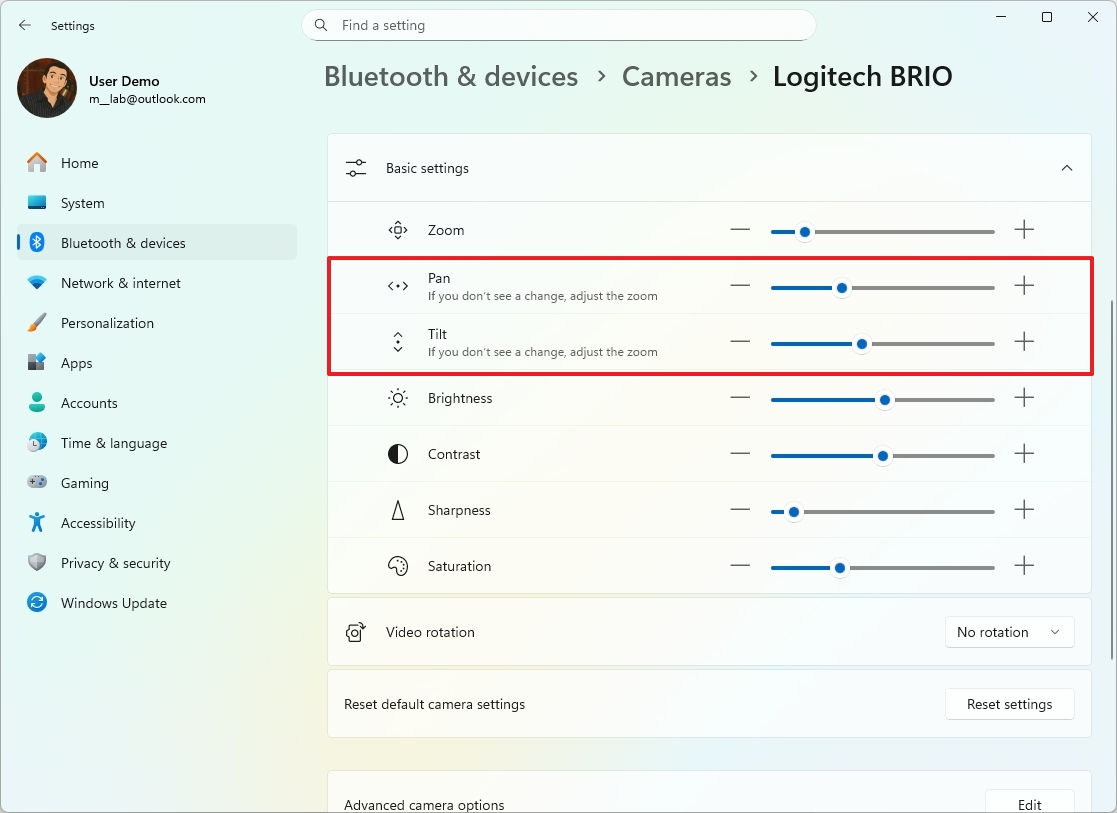Click Cameras in the breadcrumb navigation
This screenshot has width=1117, height=813.
(x=676, y=76)
